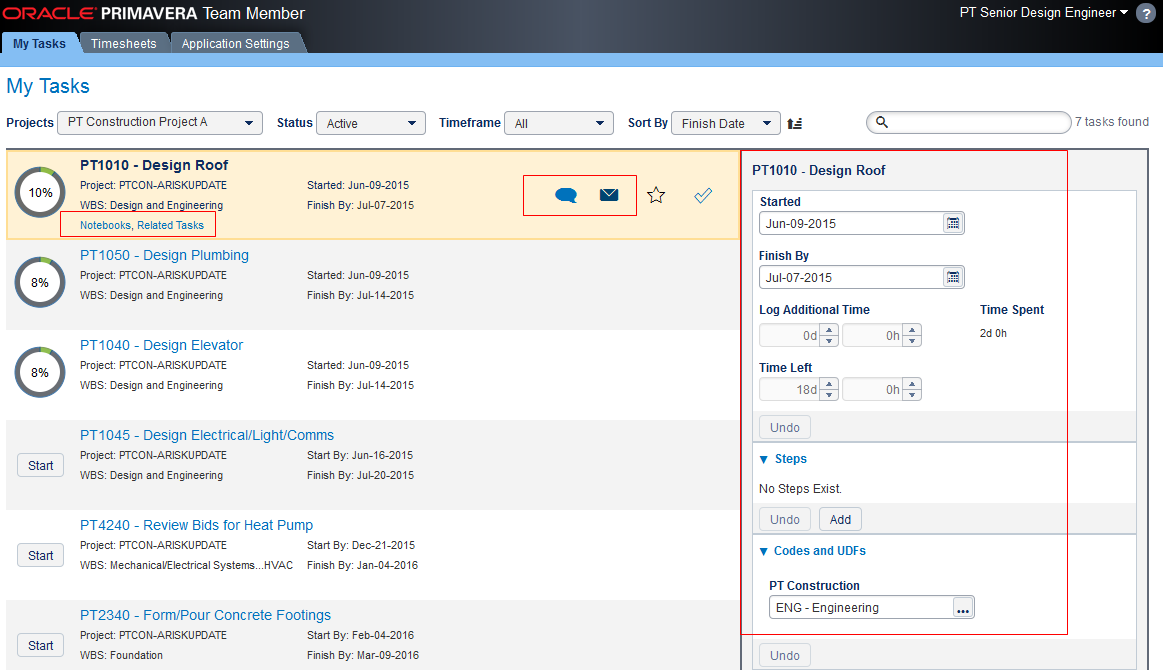This screenshot has height=670, width=1163.
Task: Click the email envelope icon for PT1010
Action: (609, 194)
